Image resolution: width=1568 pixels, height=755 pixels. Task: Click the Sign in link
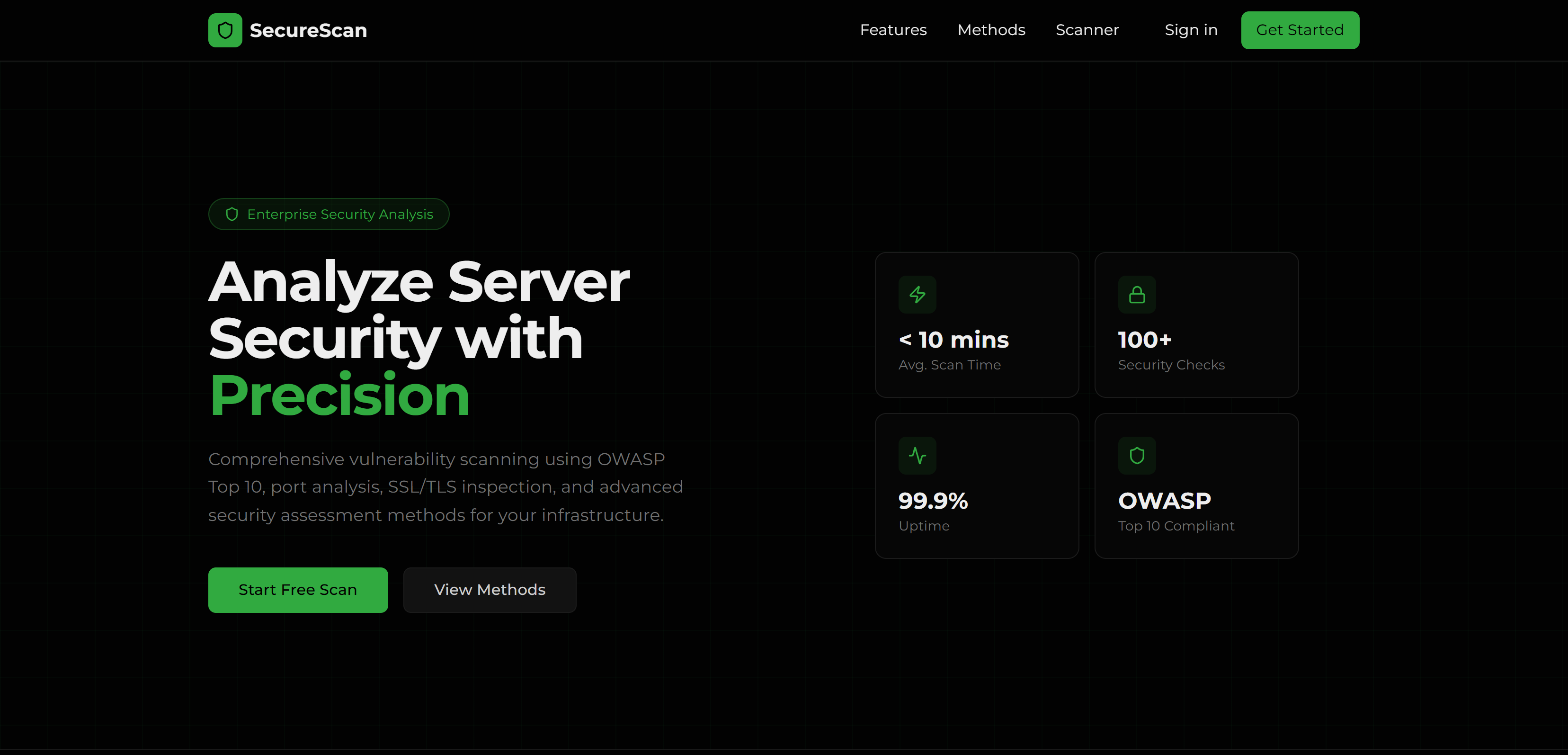(x=1191, y=30)
